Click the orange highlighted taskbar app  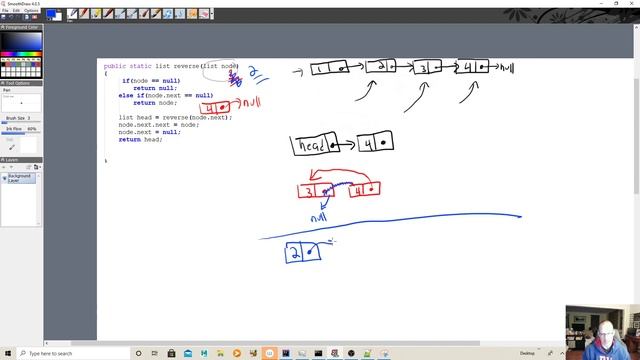269,353
